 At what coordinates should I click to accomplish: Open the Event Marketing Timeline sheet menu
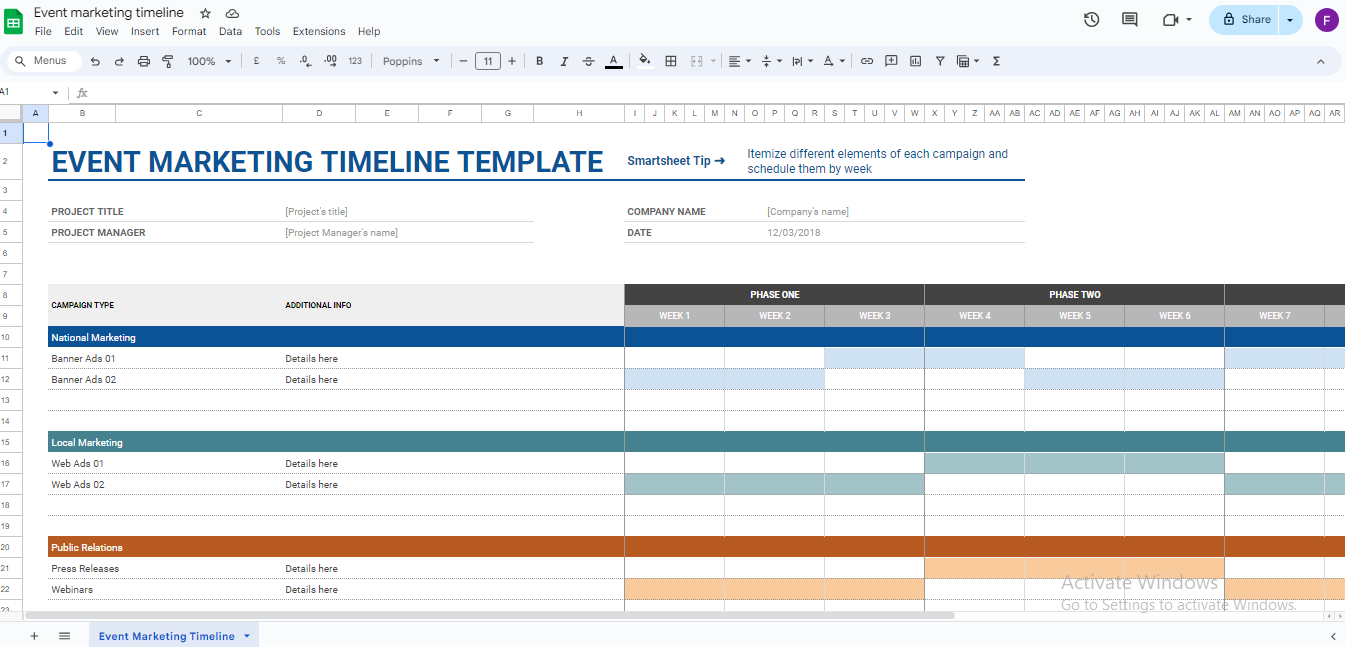point(244,635)
